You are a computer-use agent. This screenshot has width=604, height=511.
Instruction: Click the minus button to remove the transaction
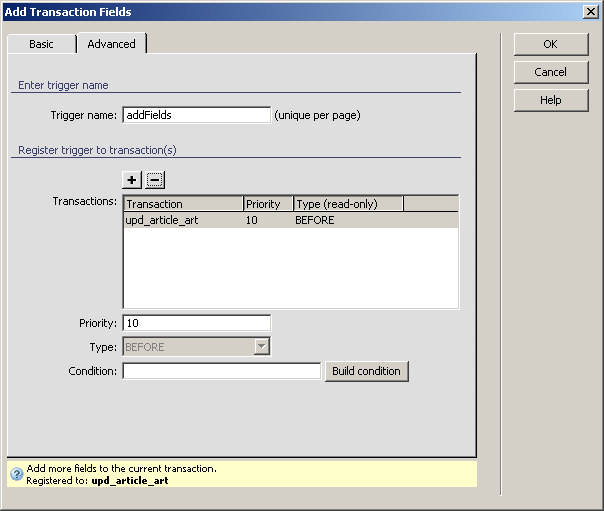pyautogui.click(x=155, y=180)
